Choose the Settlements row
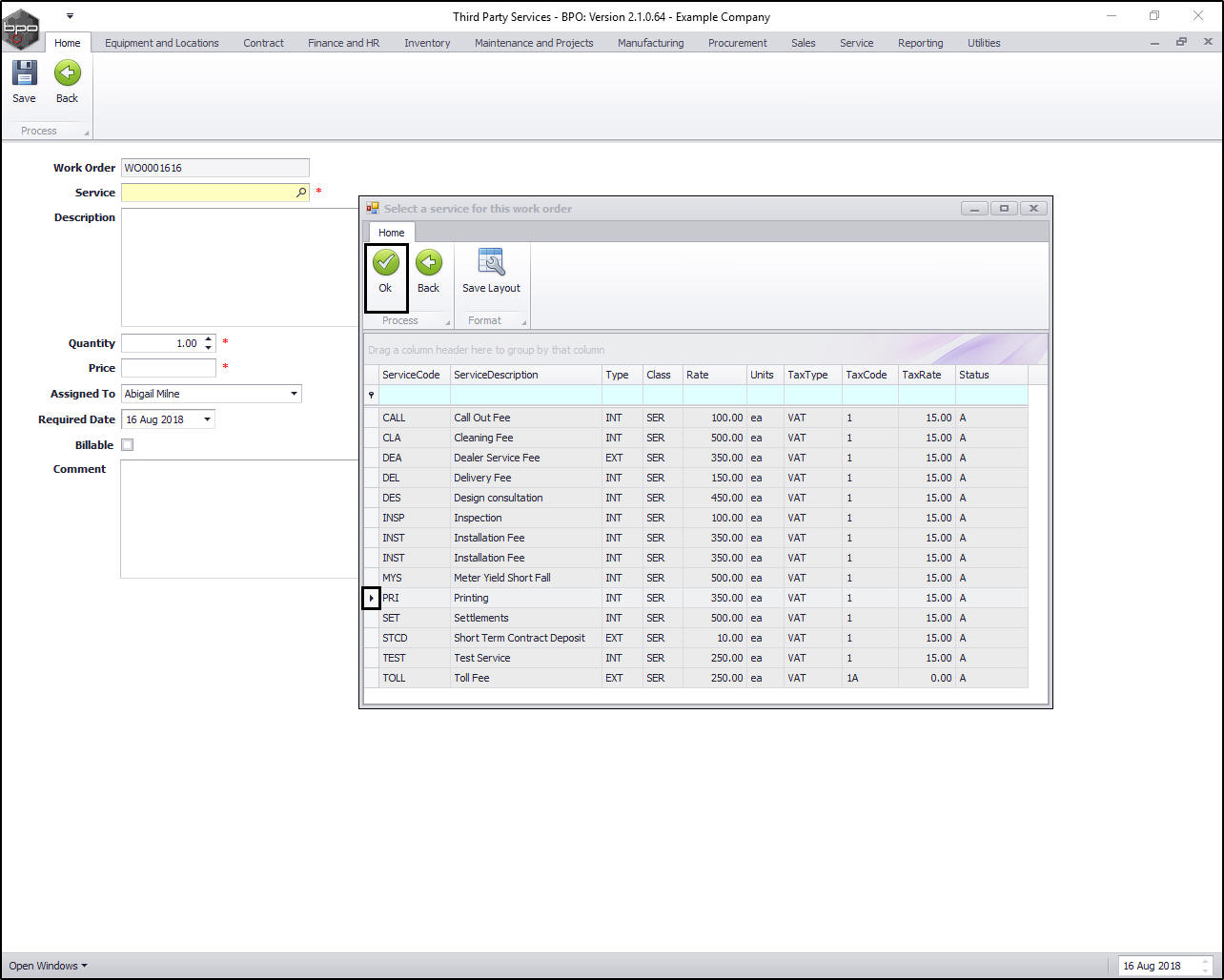Image resolution: width=1224 pixels, height=980 pixels. [x=696, y=618]
